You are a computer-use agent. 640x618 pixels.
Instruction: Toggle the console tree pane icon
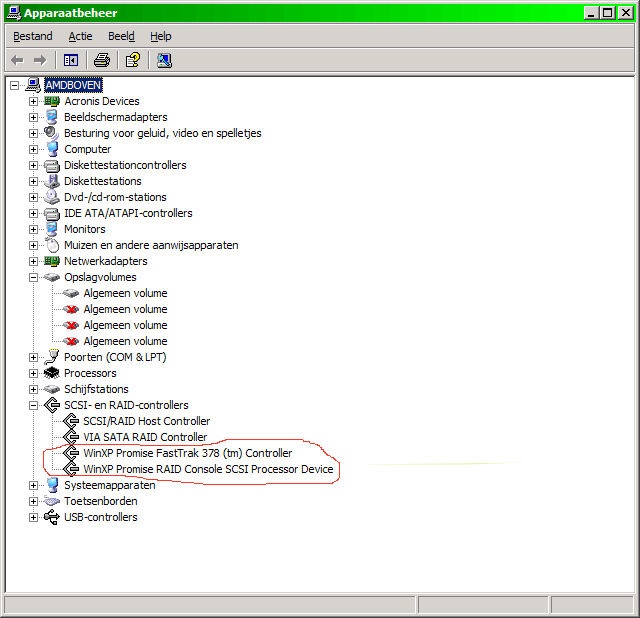tap(71, 60)
